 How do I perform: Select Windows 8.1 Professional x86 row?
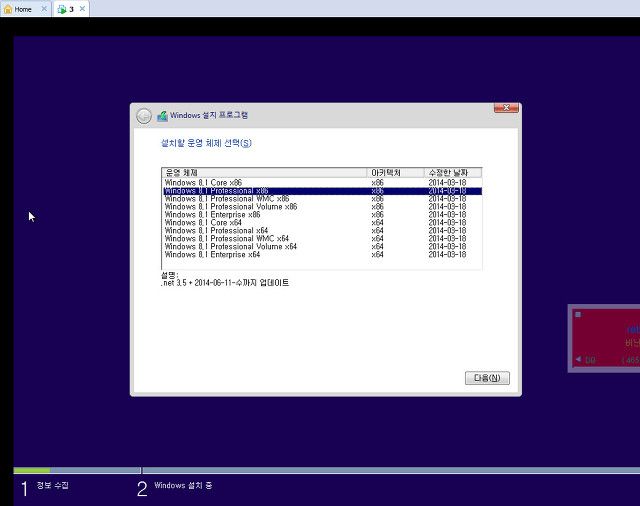coord(322,191)
